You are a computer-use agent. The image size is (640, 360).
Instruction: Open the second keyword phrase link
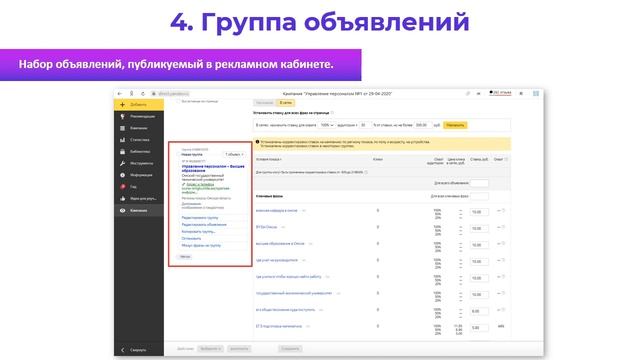pyautogui.click(x=266, y=227)
